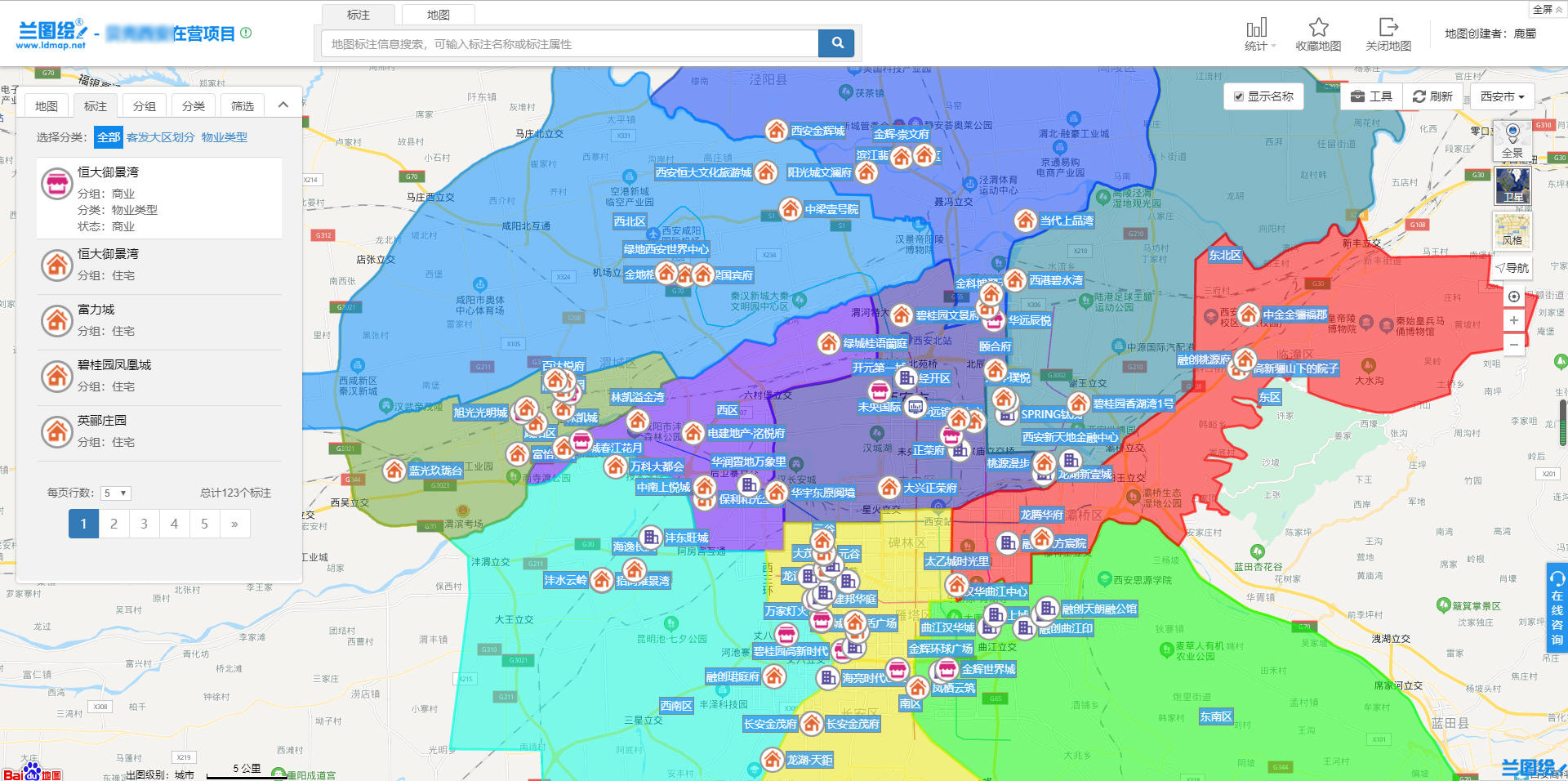The image size is (1568, 781).
Task: Click the 东北区 region label
Action: [1224, 255]
